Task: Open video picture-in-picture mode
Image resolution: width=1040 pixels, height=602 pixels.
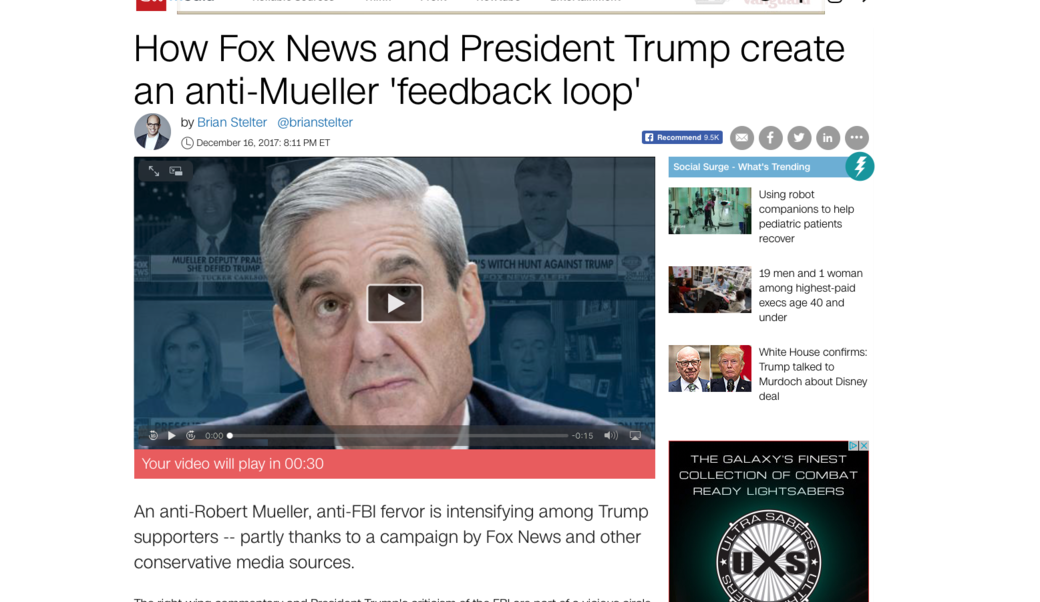Action: coord(176,171)
